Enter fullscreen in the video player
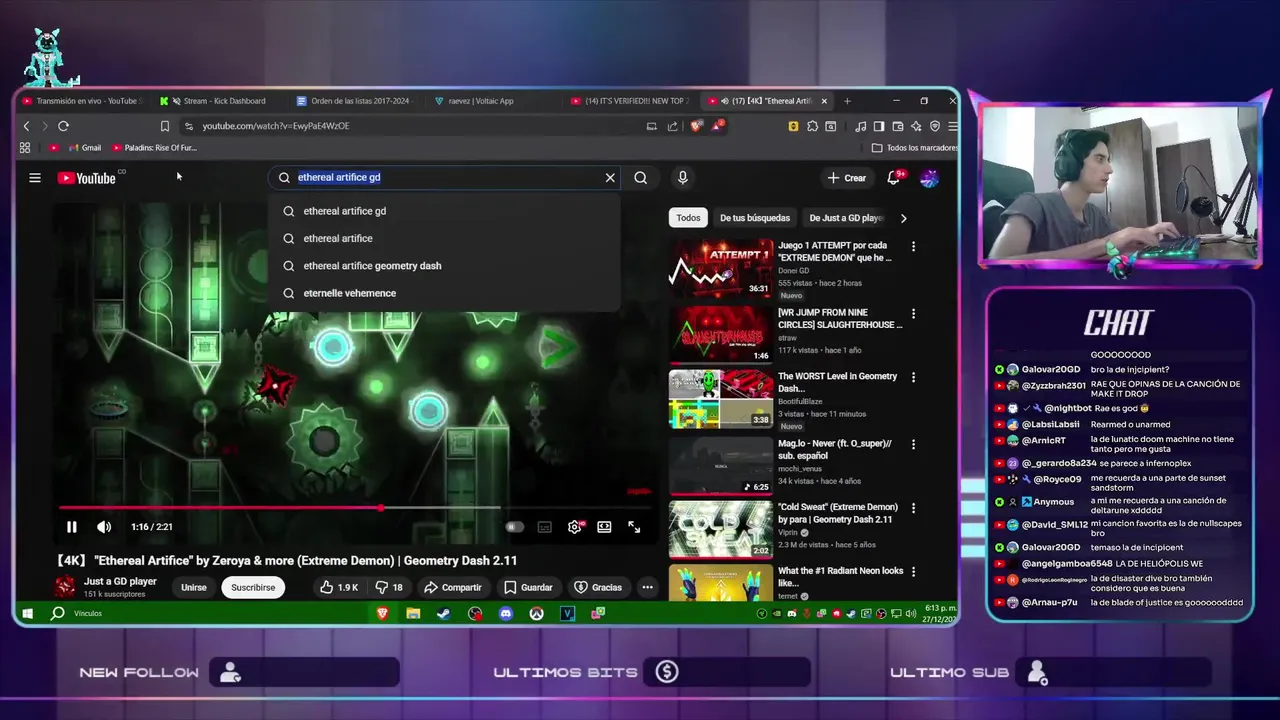The width and height of the screenshot is (1280, 720). [x=634, y=527]
